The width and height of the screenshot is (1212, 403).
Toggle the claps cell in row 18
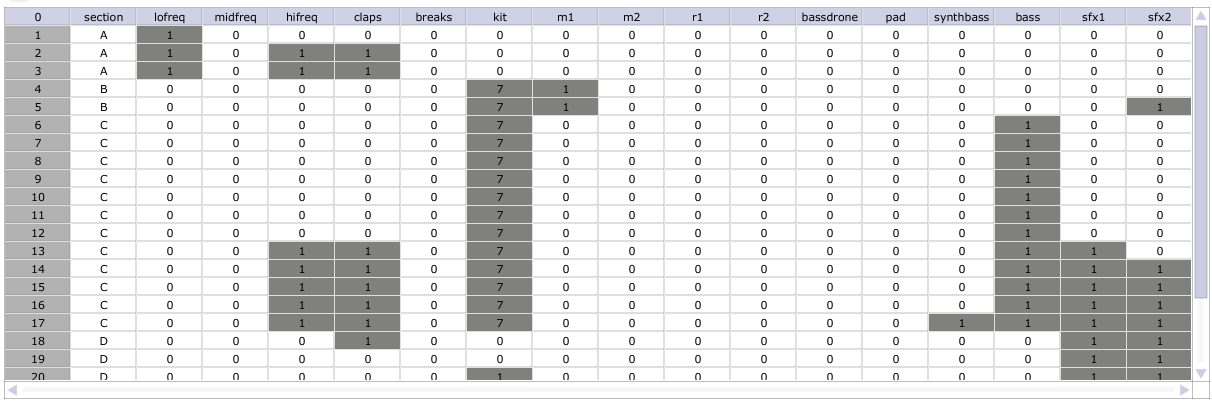pos(368,340)
